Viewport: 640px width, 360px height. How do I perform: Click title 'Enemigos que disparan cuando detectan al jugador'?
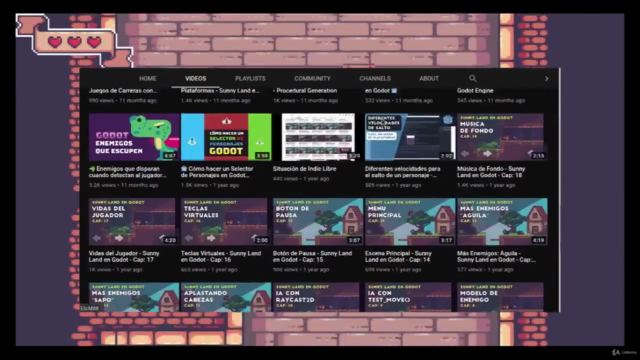pos(127,172)
